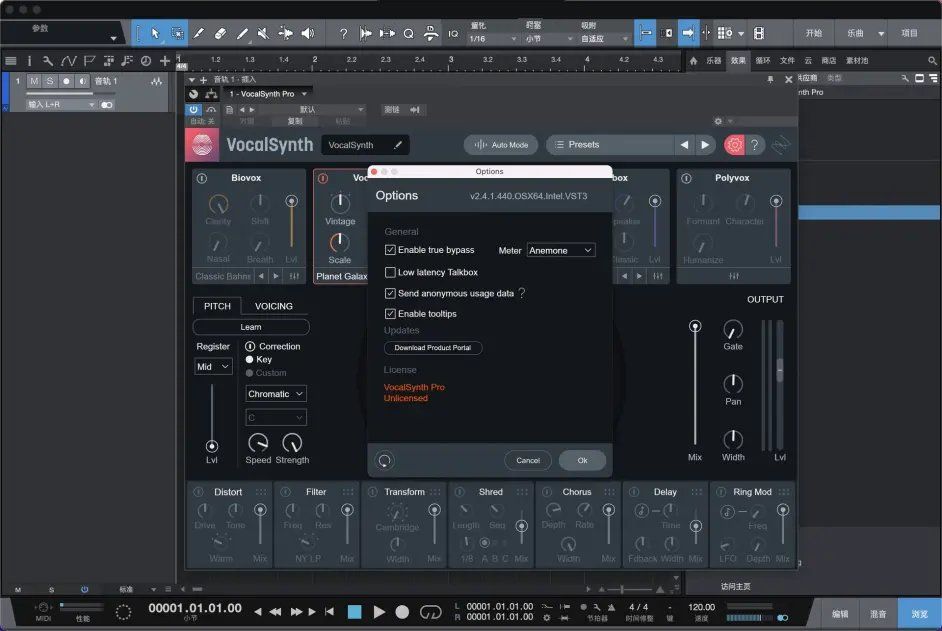This screenshot has width=942, height=631.
Task: Toggle the pitch Correction power button
Action: click(250, 347)
